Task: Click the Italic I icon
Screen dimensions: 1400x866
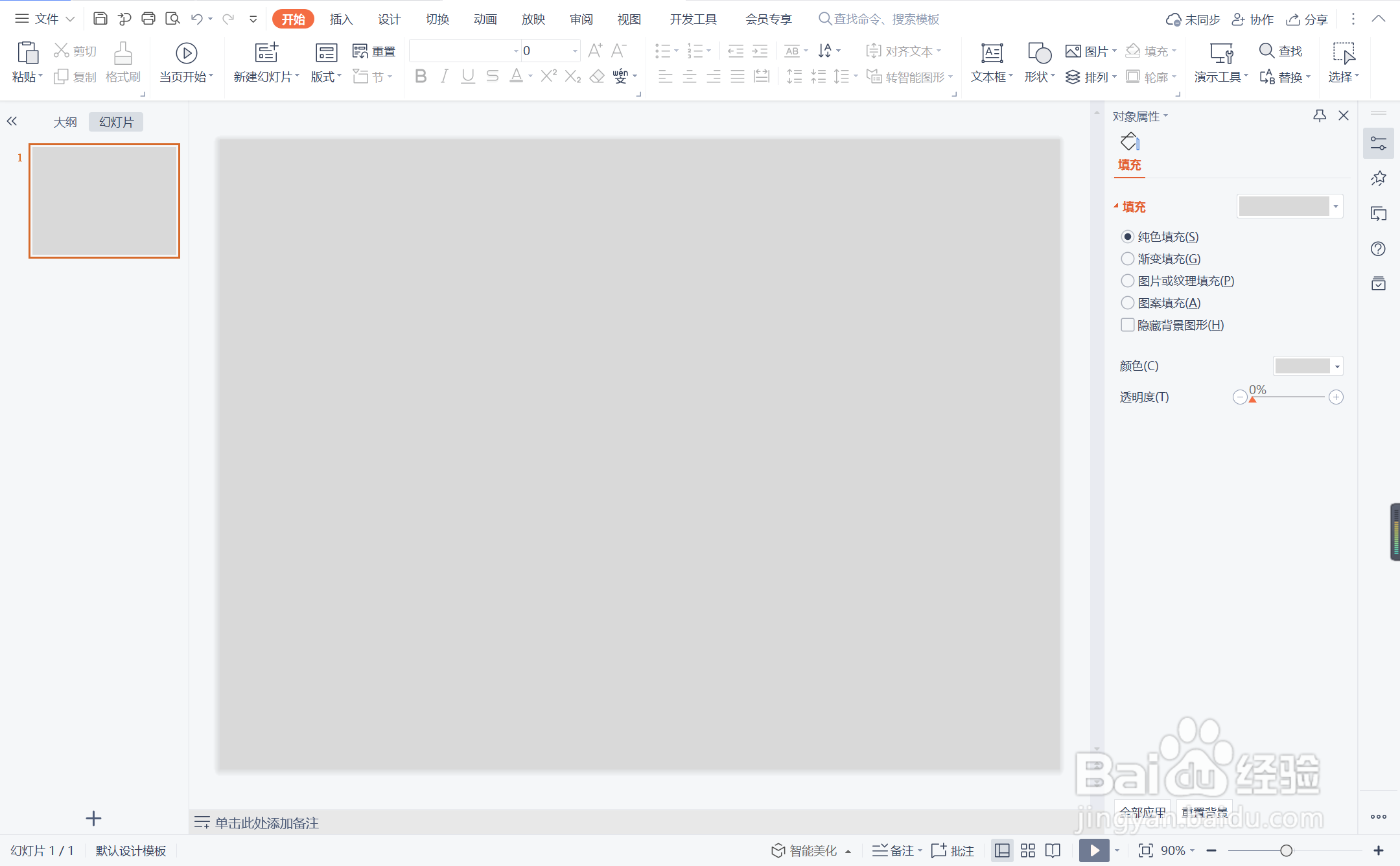Action: pyautogui.click(x=444, y=76)
